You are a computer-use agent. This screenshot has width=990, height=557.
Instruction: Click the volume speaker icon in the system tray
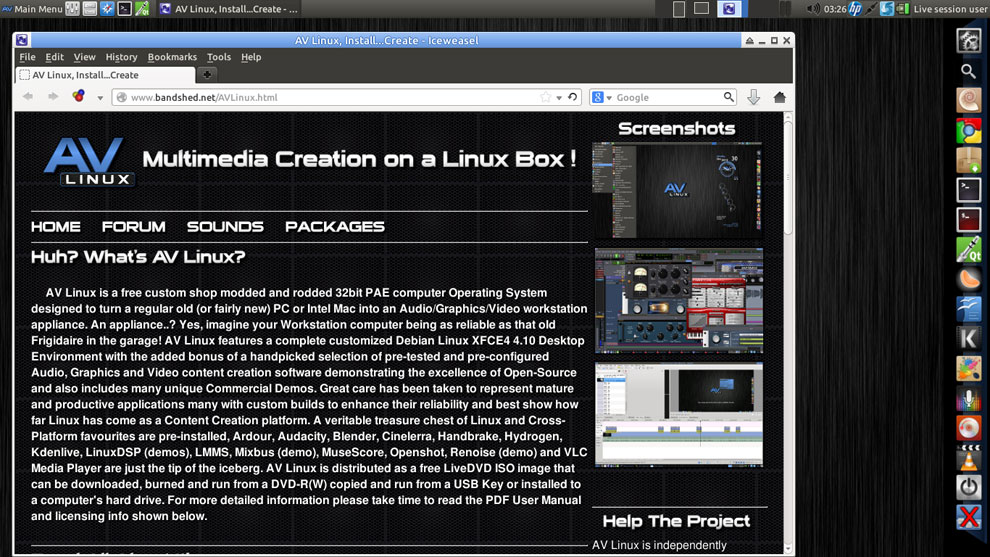813,9
